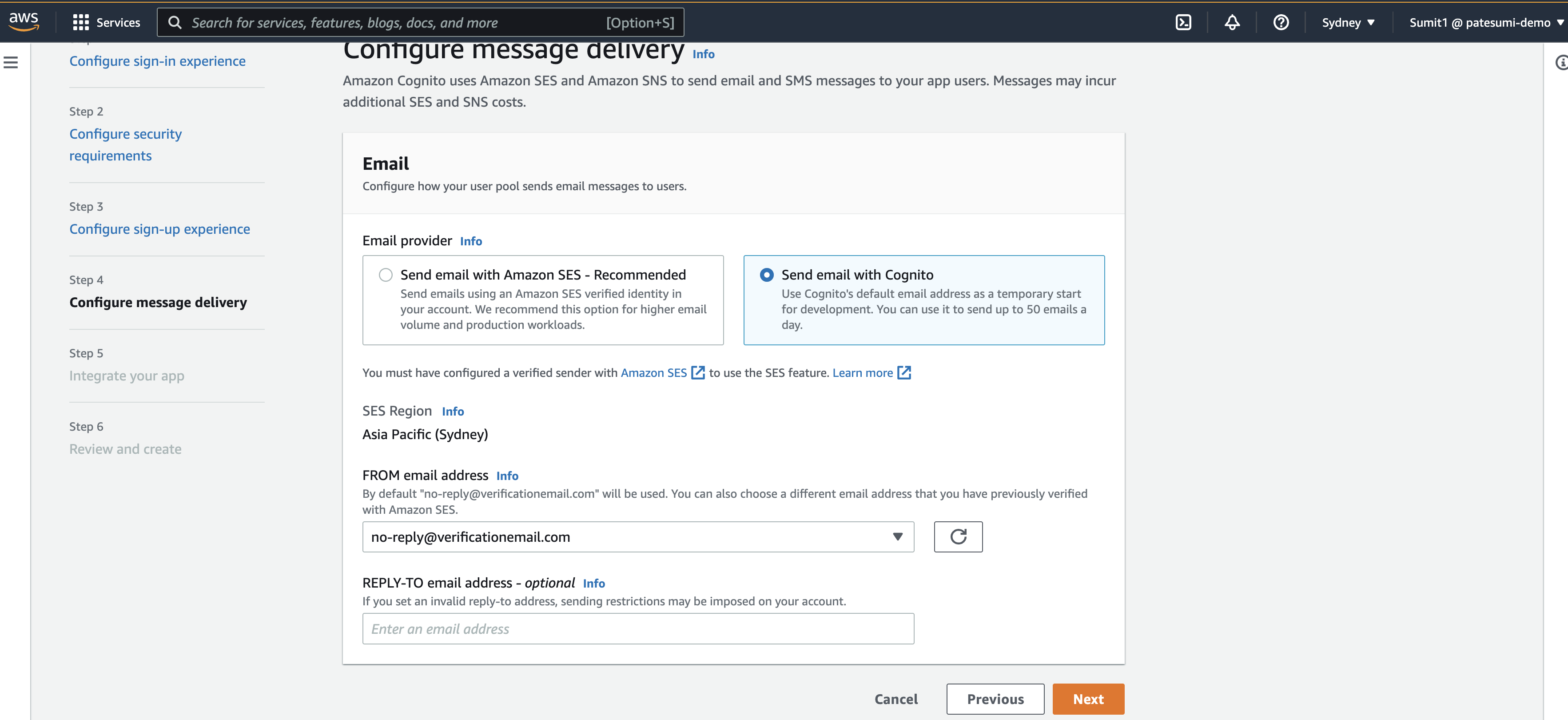The width and height of the screenshot is (1568, 720).
Task: Open the AWS home logo
Action: click(24, 22)
